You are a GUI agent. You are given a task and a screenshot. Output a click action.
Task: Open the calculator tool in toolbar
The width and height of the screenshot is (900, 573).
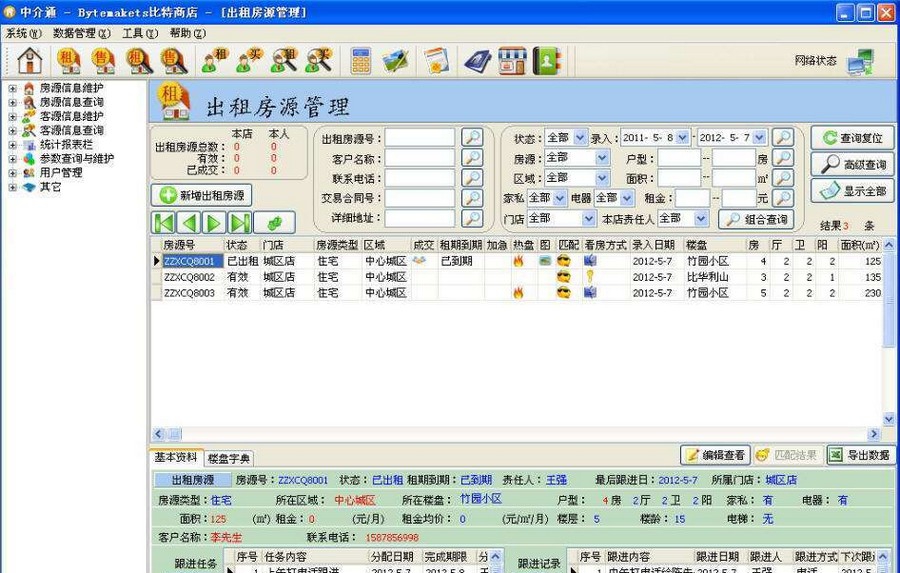pos(361,61)
